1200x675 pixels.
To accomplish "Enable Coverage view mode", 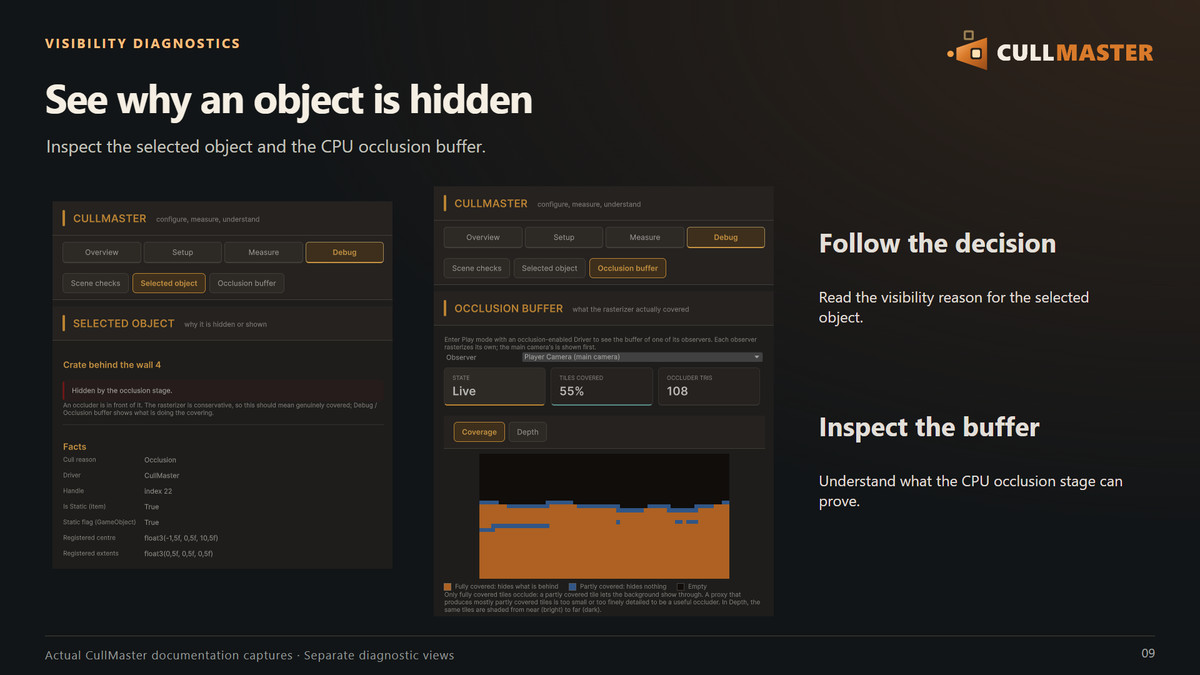I will (479, 432).
